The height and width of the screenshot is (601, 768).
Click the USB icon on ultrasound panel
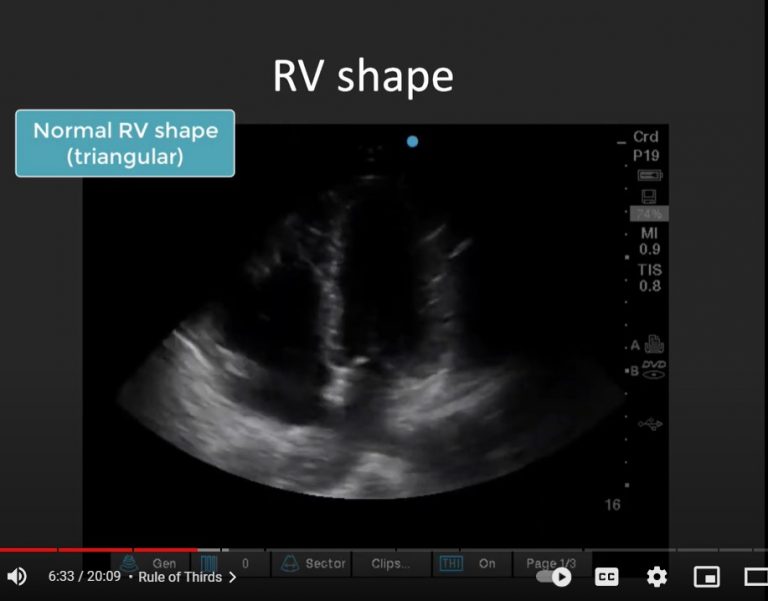(650, 425)
